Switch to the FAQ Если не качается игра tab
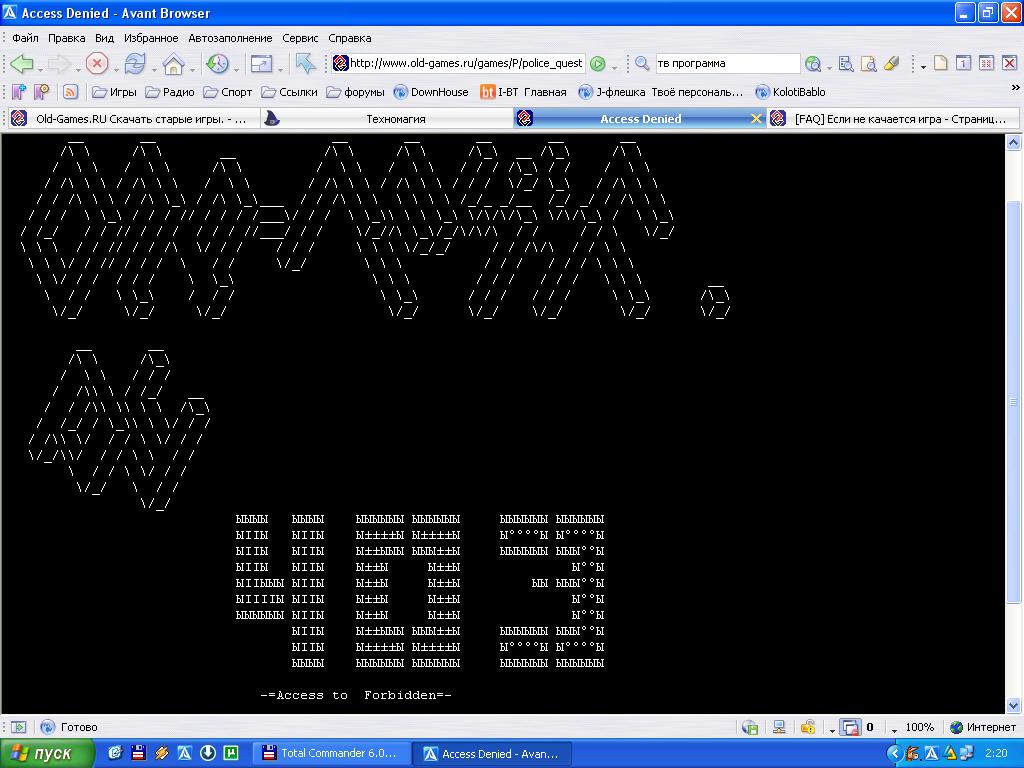This screenshot has width=1024, height=768. [x=891, y=119]
